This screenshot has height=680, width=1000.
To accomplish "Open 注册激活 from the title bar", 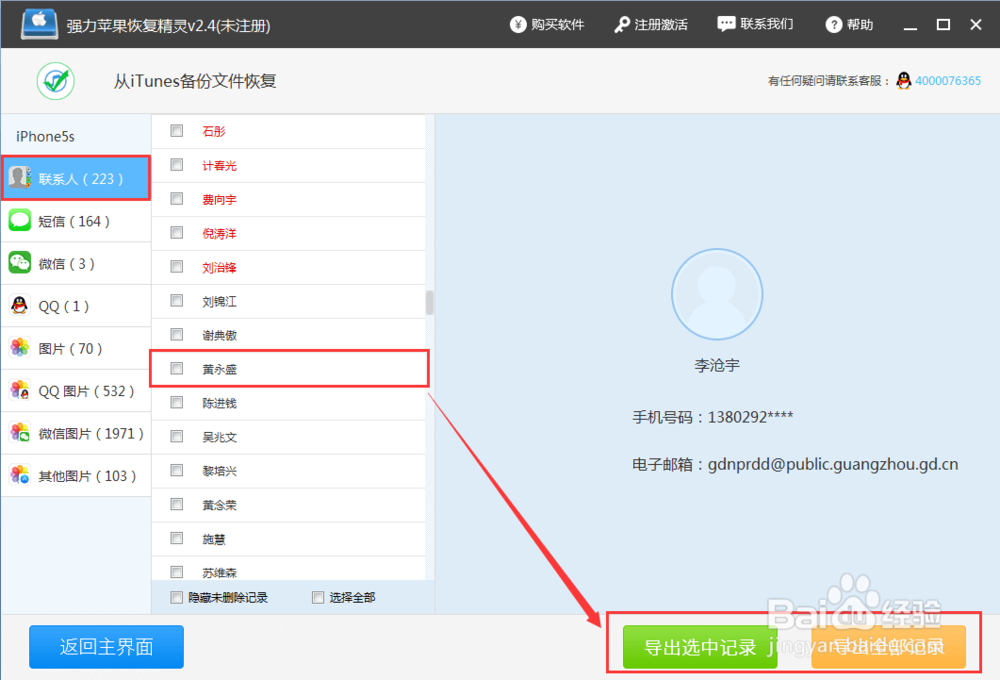I will [651, 25].
